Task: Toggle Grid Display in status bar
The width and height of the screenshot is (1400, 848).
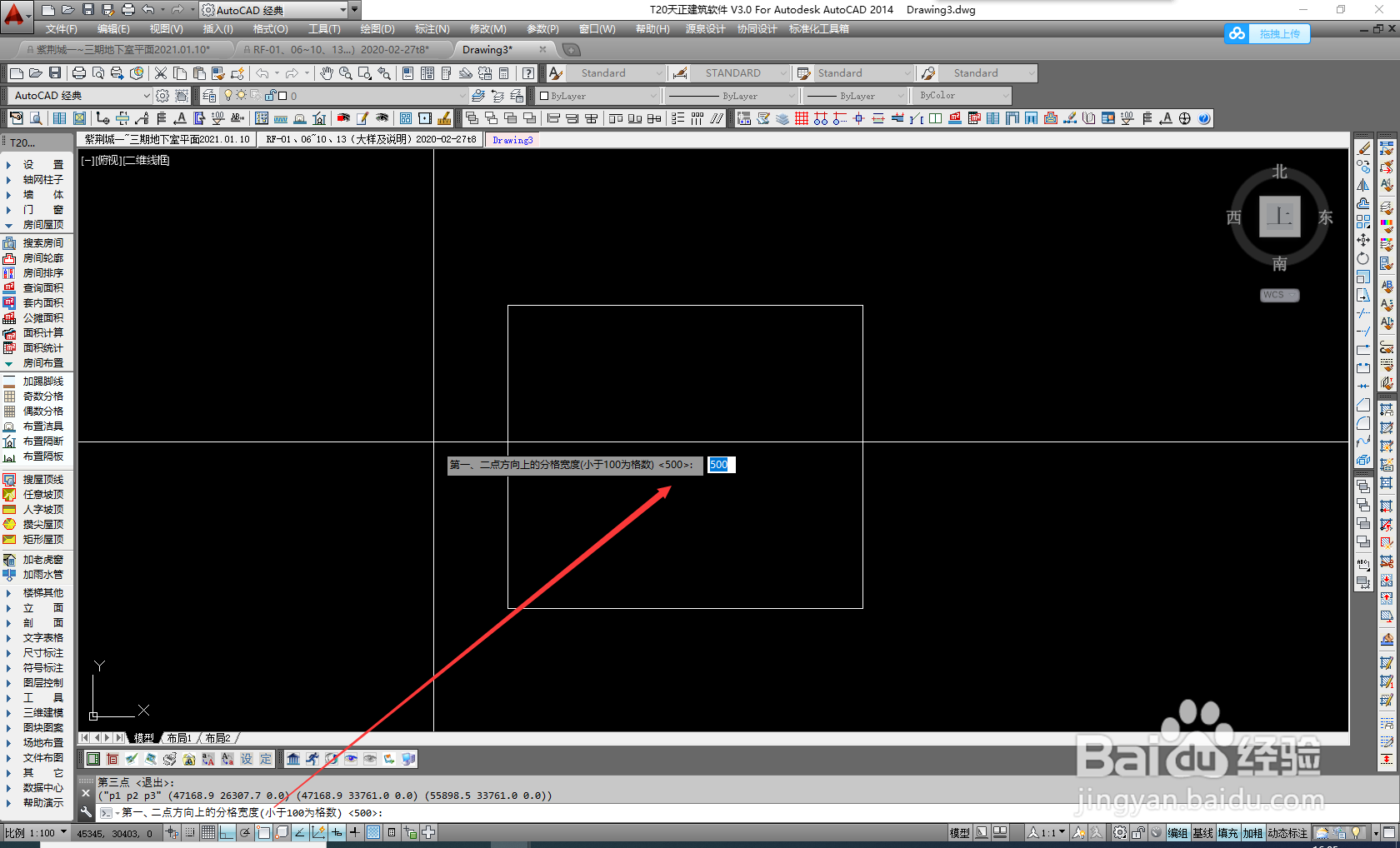Action: pos(208,832)
